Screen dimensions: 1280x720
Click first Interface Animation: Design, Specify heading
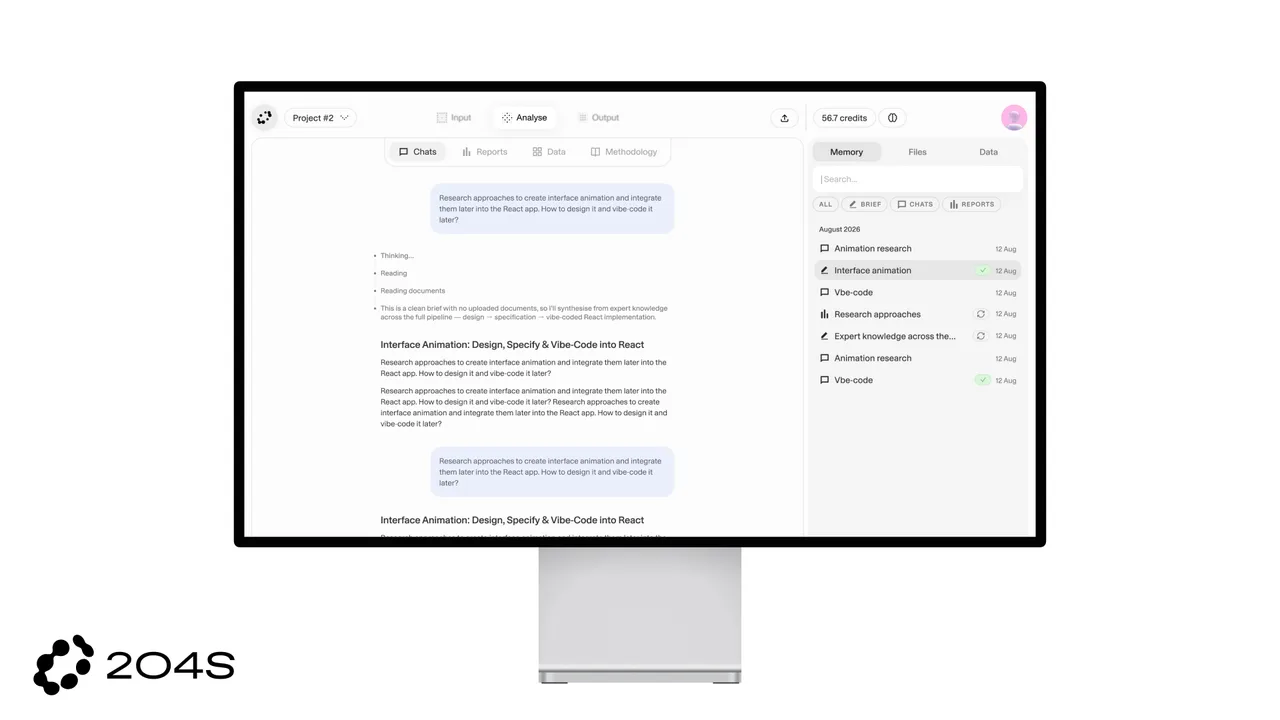point(512,345)
